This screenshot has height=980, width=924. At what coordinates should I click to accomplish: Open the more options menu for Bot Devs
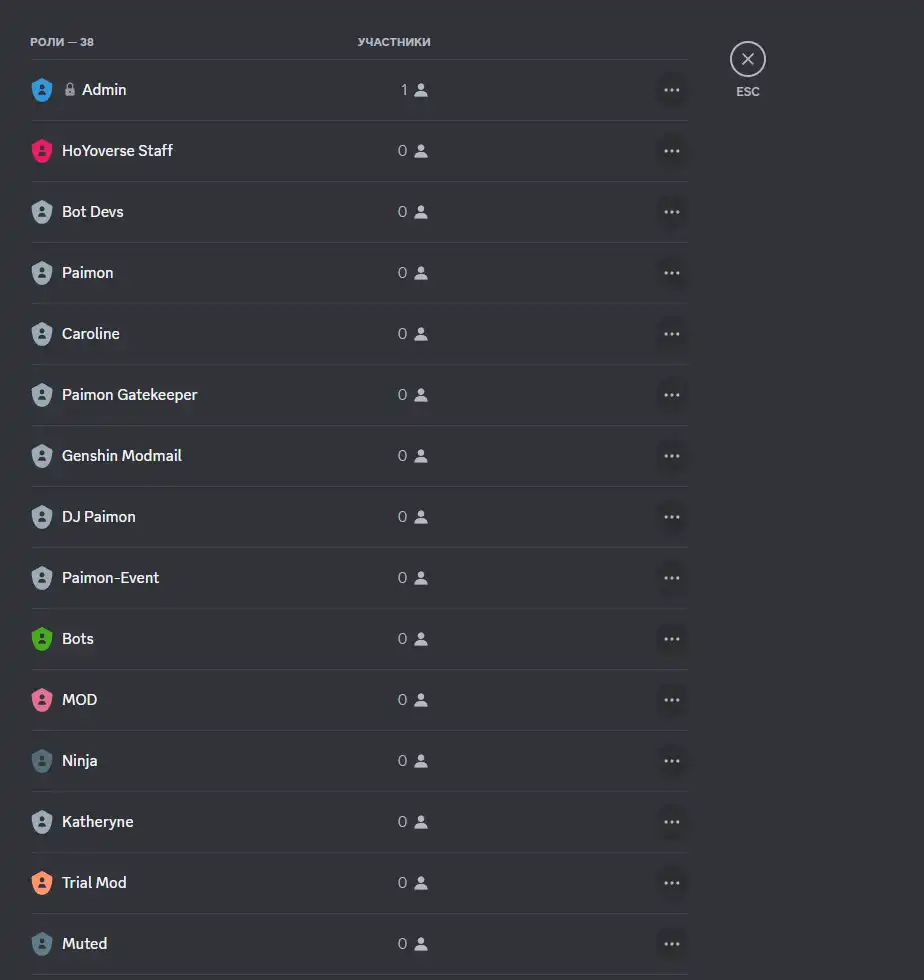coord(671,212)
